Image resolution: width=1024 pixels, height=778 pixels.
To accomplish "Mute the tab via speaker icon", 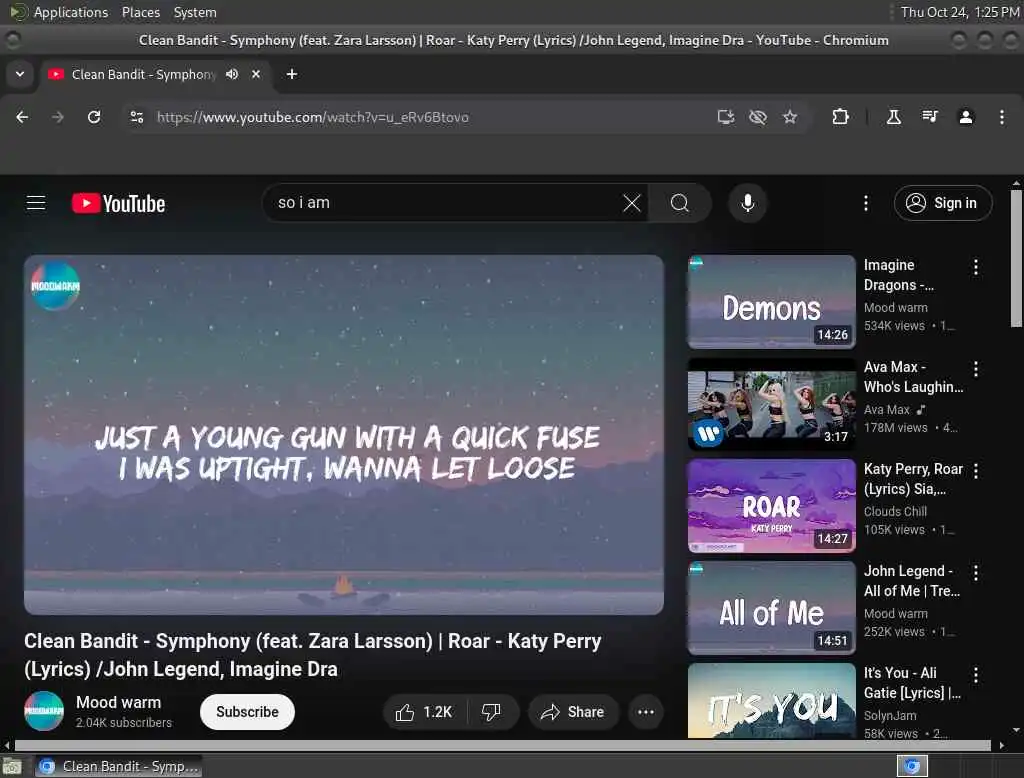I will click(x=232, y=74).
